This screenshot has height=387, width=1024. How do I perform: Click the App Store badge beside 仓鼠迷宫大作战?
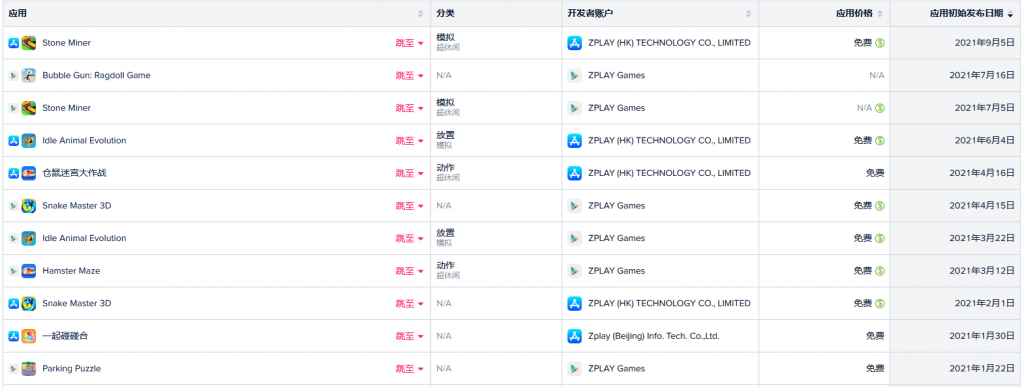13,174
